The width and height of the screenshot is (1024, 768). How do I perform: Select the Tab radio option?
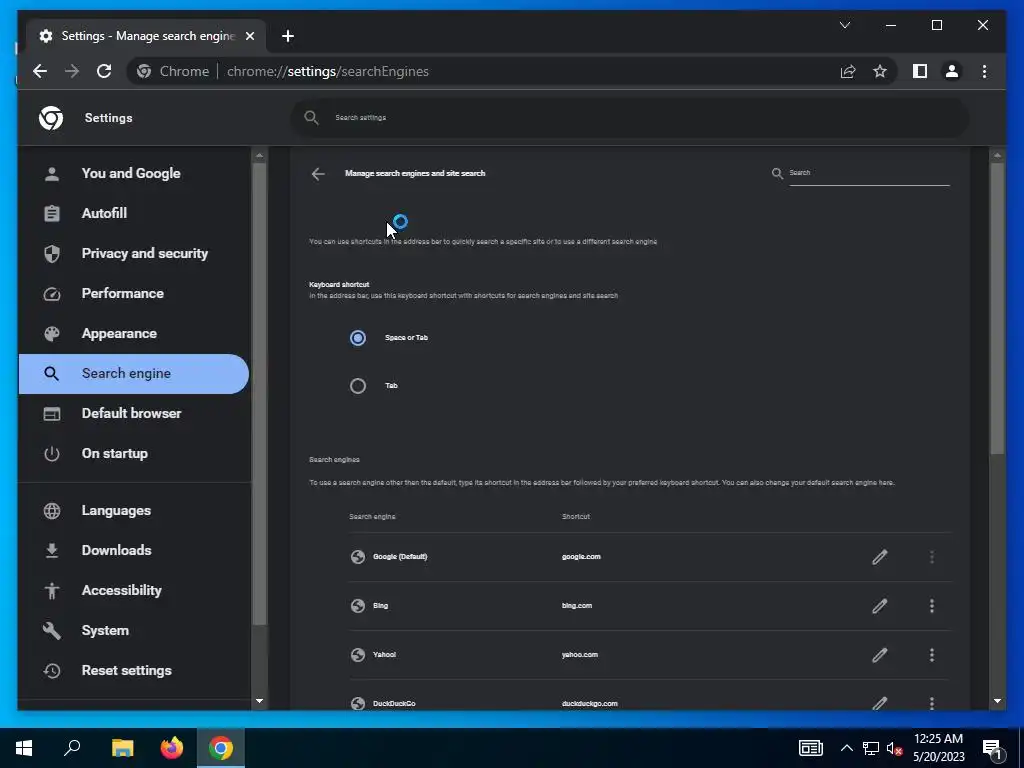coord(358,386)
